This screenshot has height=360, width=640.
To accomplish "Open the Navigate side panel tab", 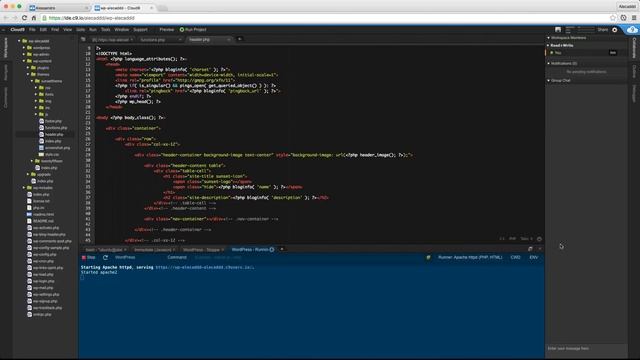I will (6, 72).
